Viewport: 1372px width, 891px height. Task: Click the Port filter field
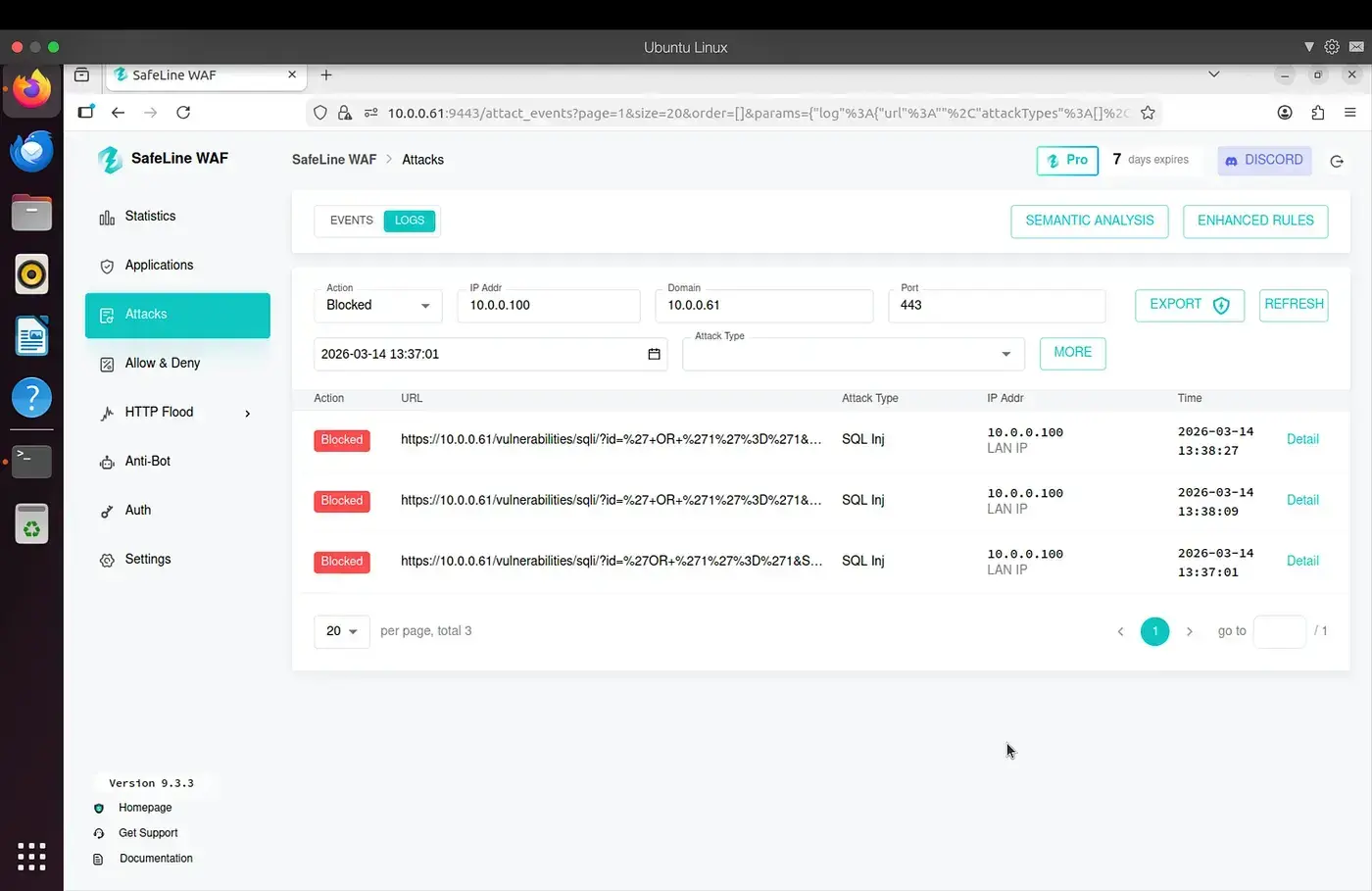997,305
